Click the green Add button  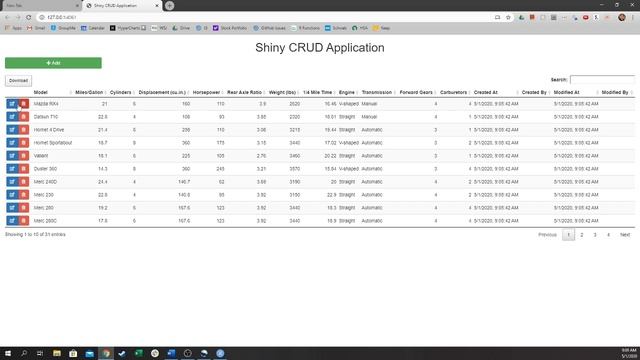click(53, 63)
